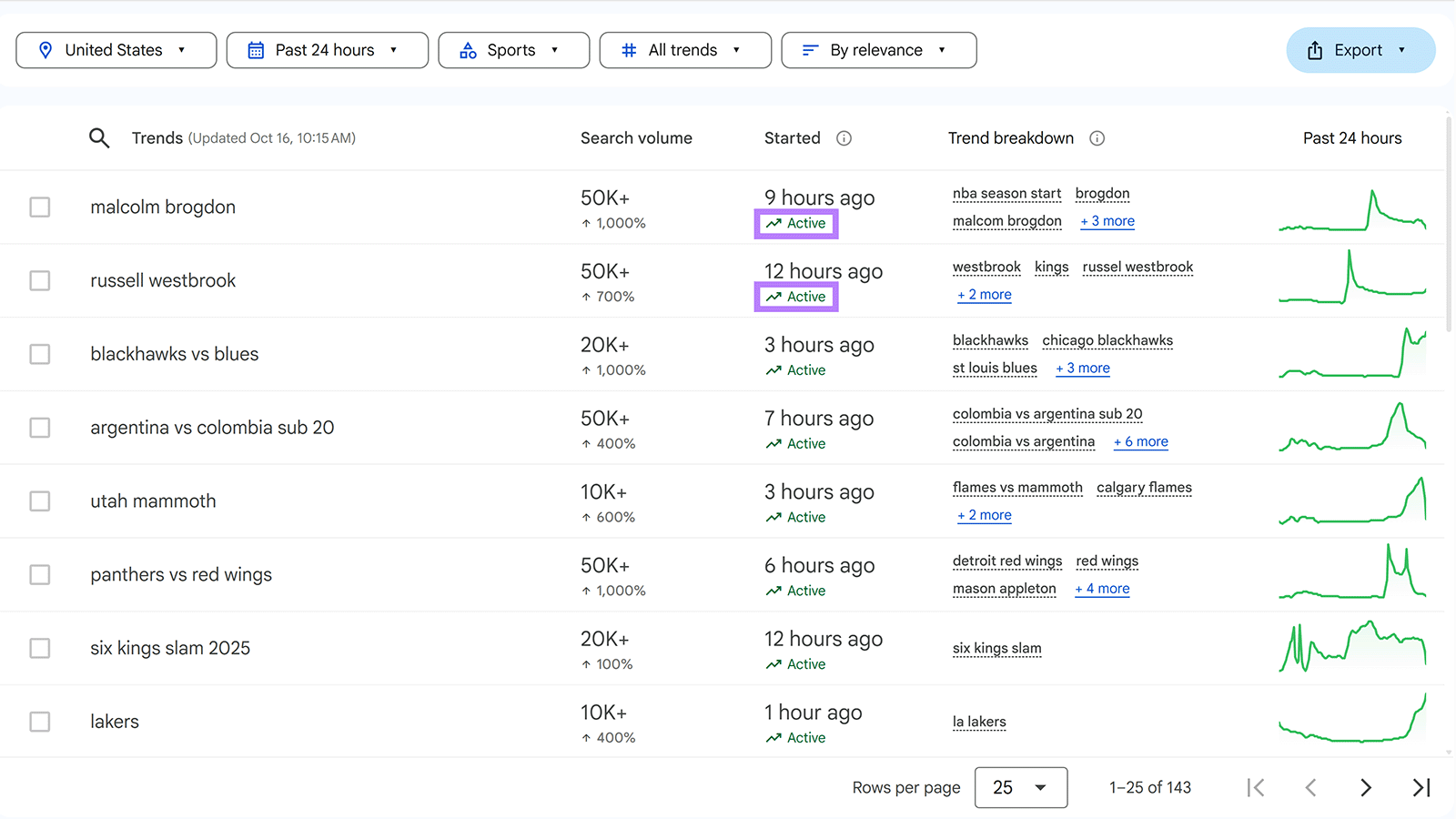Click the info icon beside Started column

844,137
